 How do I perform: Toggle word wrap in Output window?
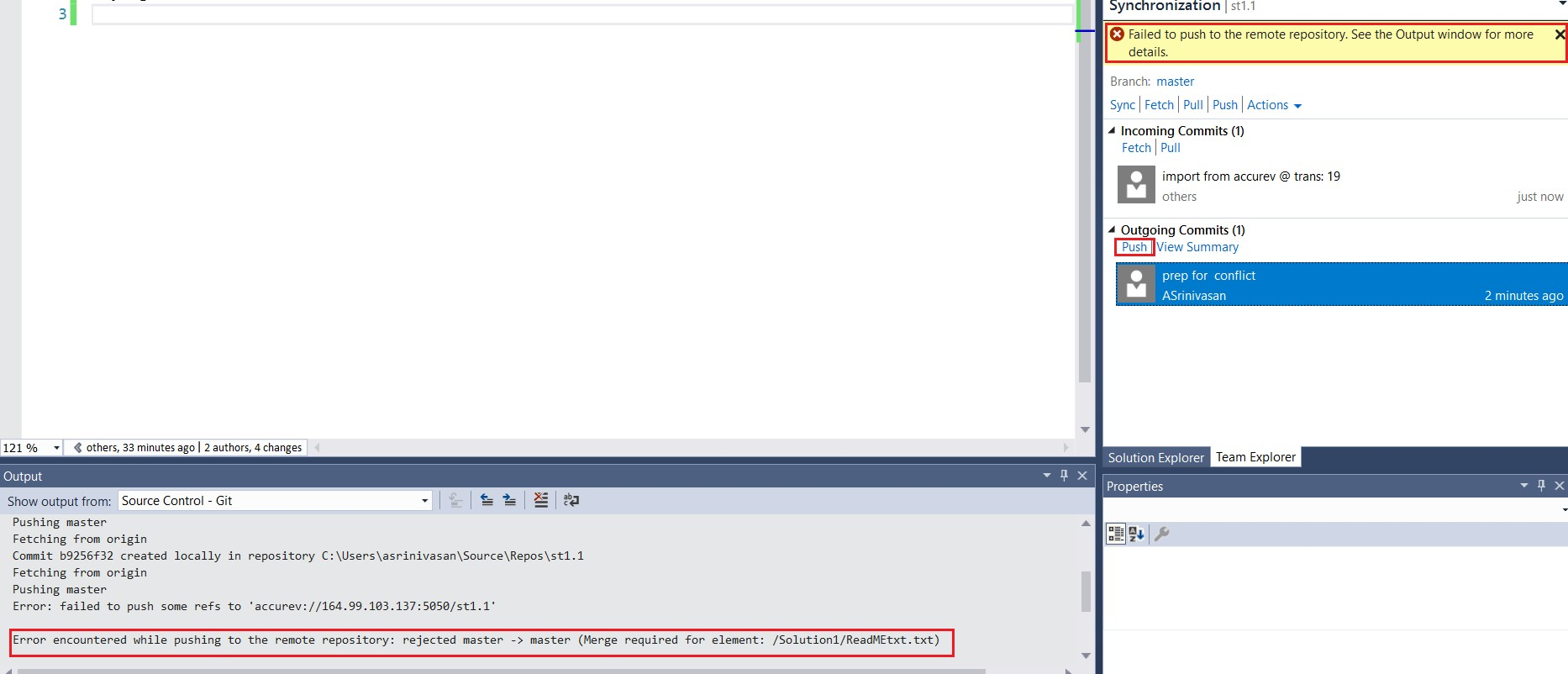pos(571,500)
